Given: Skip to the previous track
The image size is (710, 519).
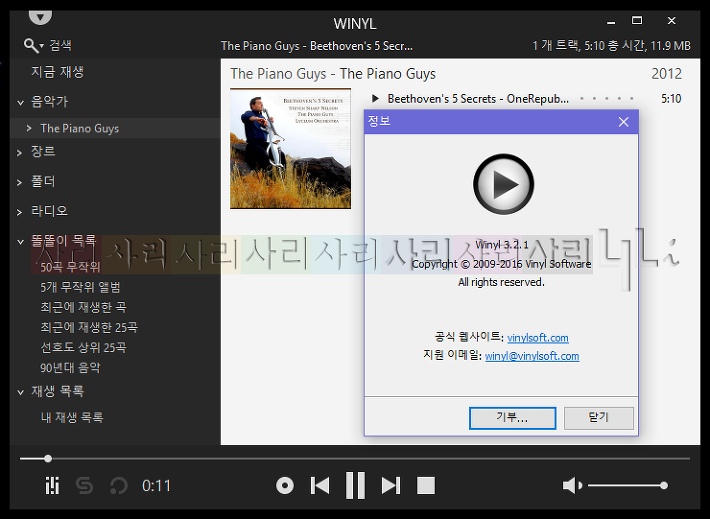Looking at the screenshot, I should pos(320,486).
